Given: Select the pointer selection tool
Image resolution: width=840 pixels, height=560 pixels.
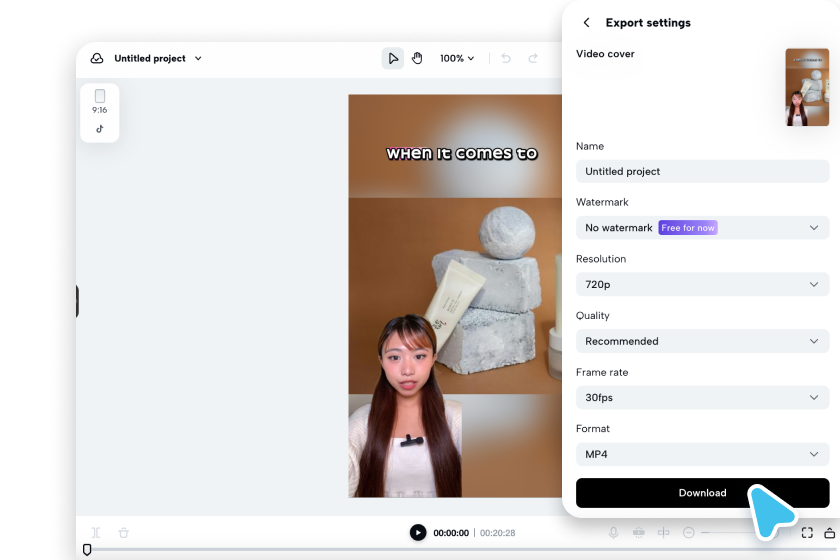Looking at the screenshot, I should click(x=393, y=58).
